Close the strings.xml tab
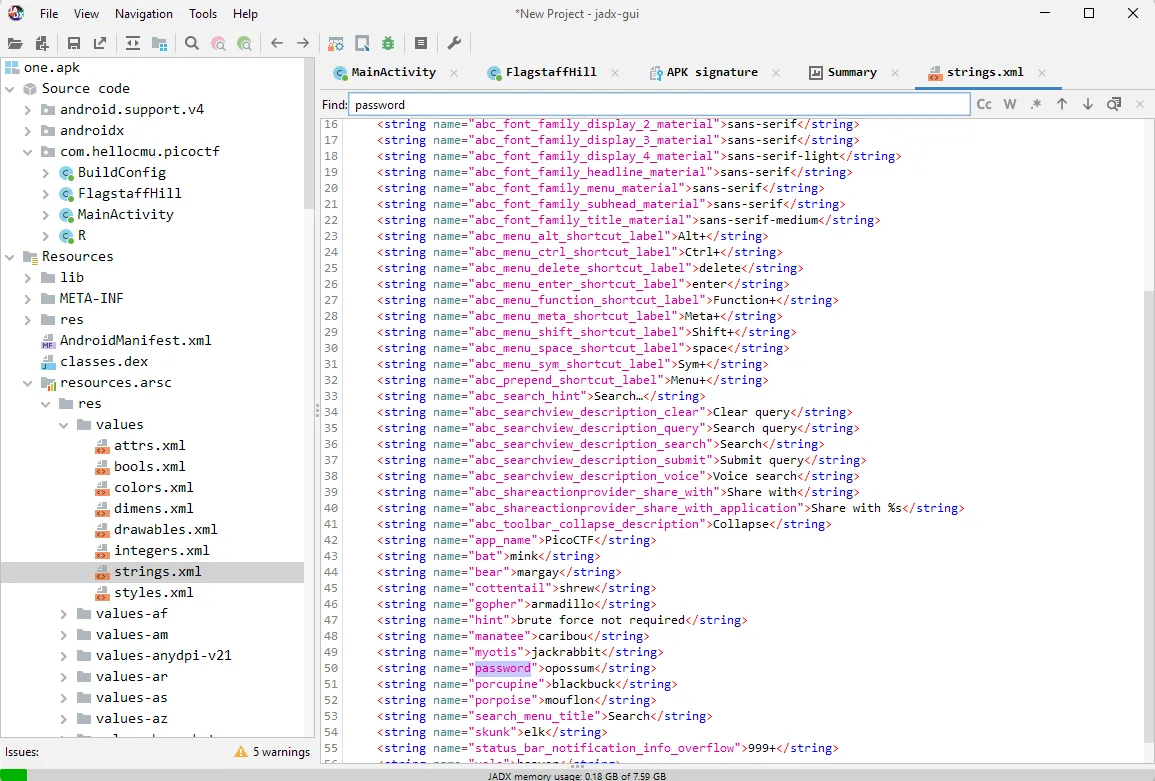The width and height of the screenshot is (1155, 781). [x=1042, y=72]
